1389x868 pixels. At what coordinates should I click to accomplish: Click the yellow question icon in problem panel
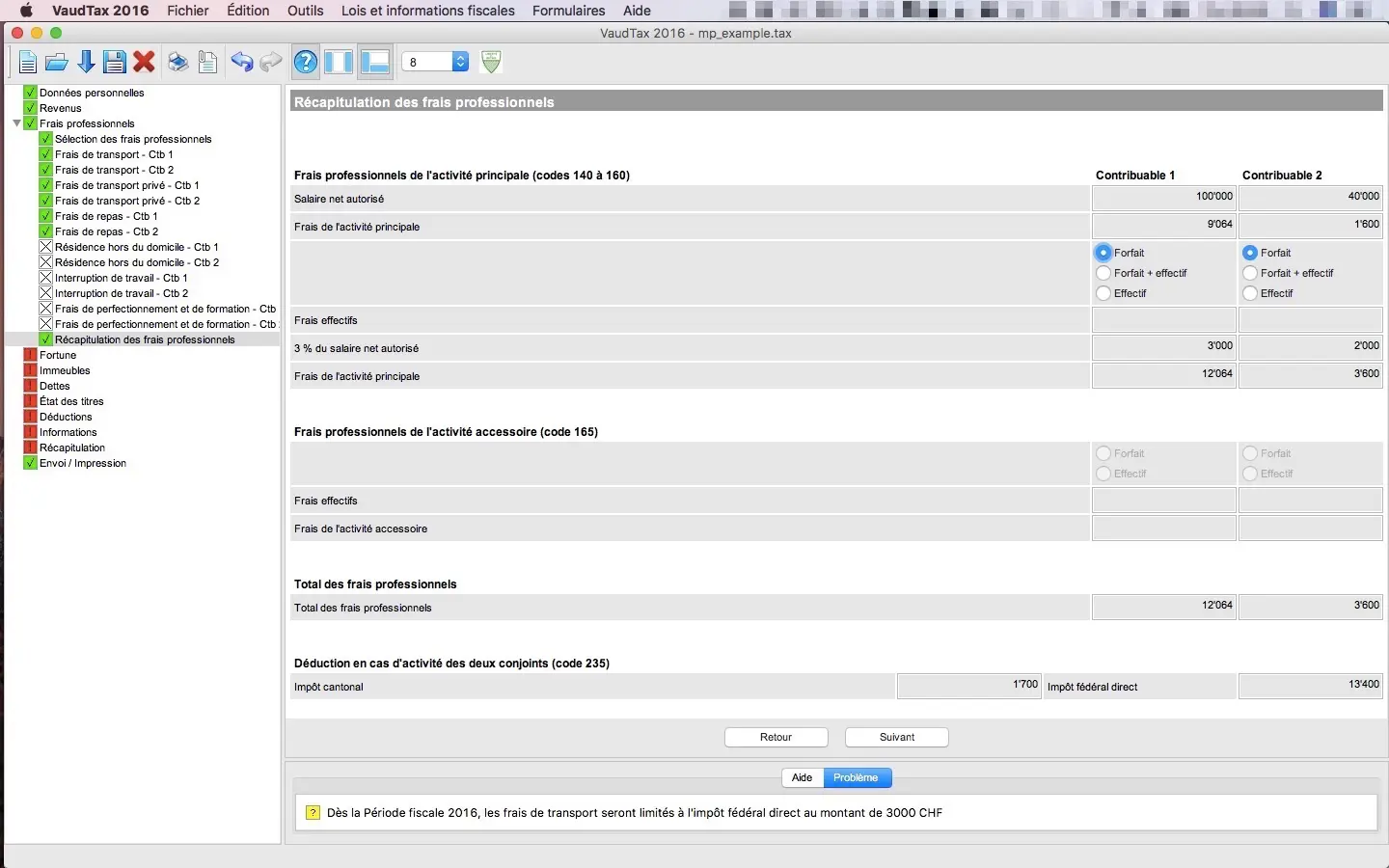point(313,813)
